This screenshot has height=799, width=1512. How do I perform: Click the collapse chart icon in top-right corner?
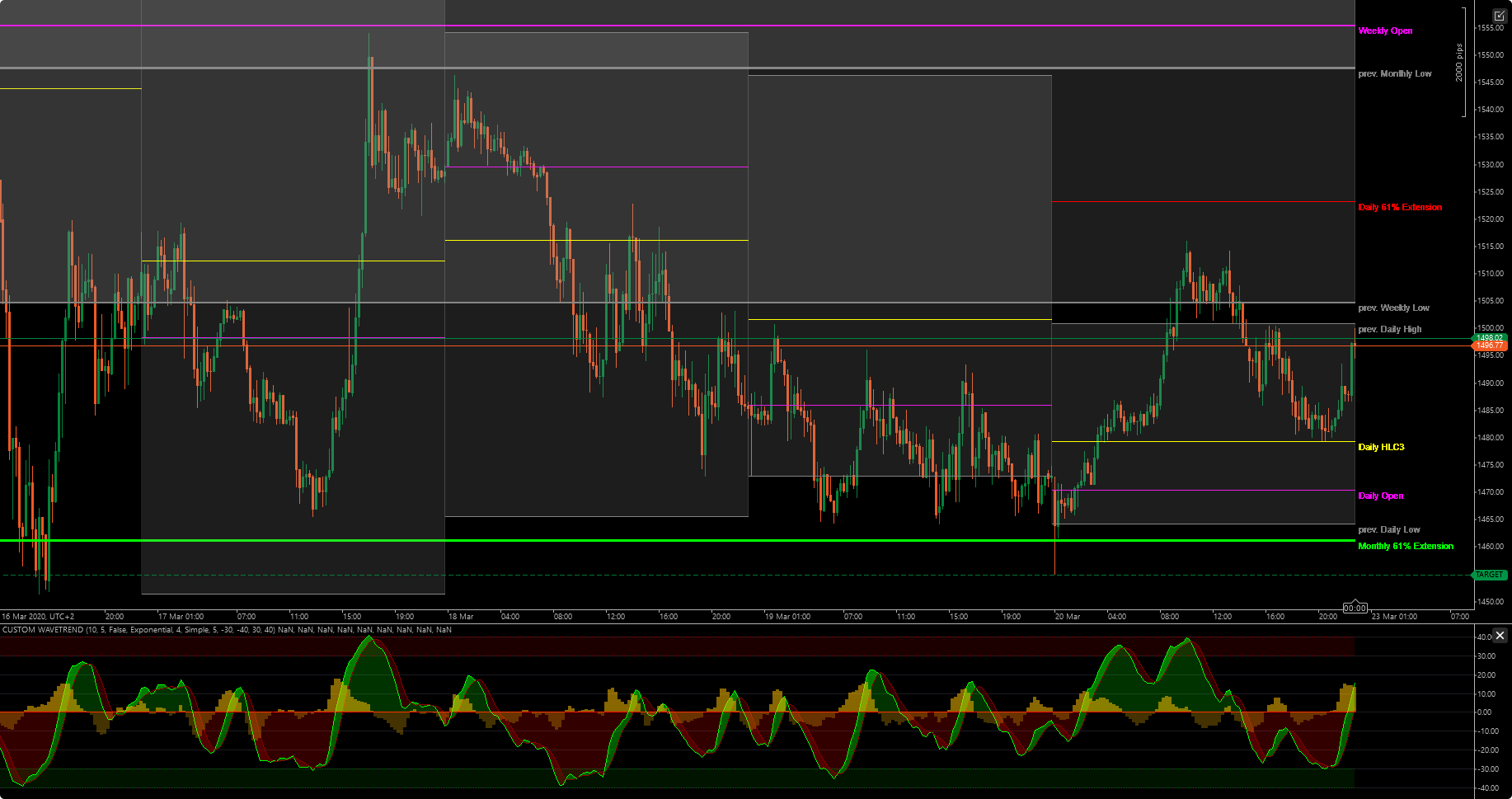click(x=1499, y=16)
